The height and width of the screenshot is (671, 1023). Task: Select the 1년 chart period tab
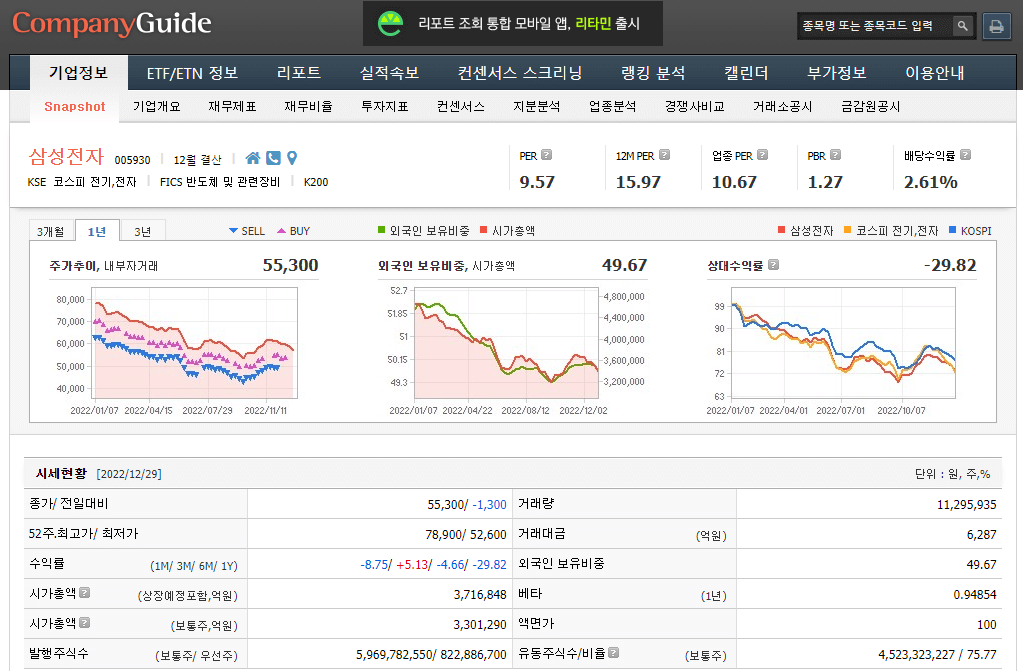97,231
